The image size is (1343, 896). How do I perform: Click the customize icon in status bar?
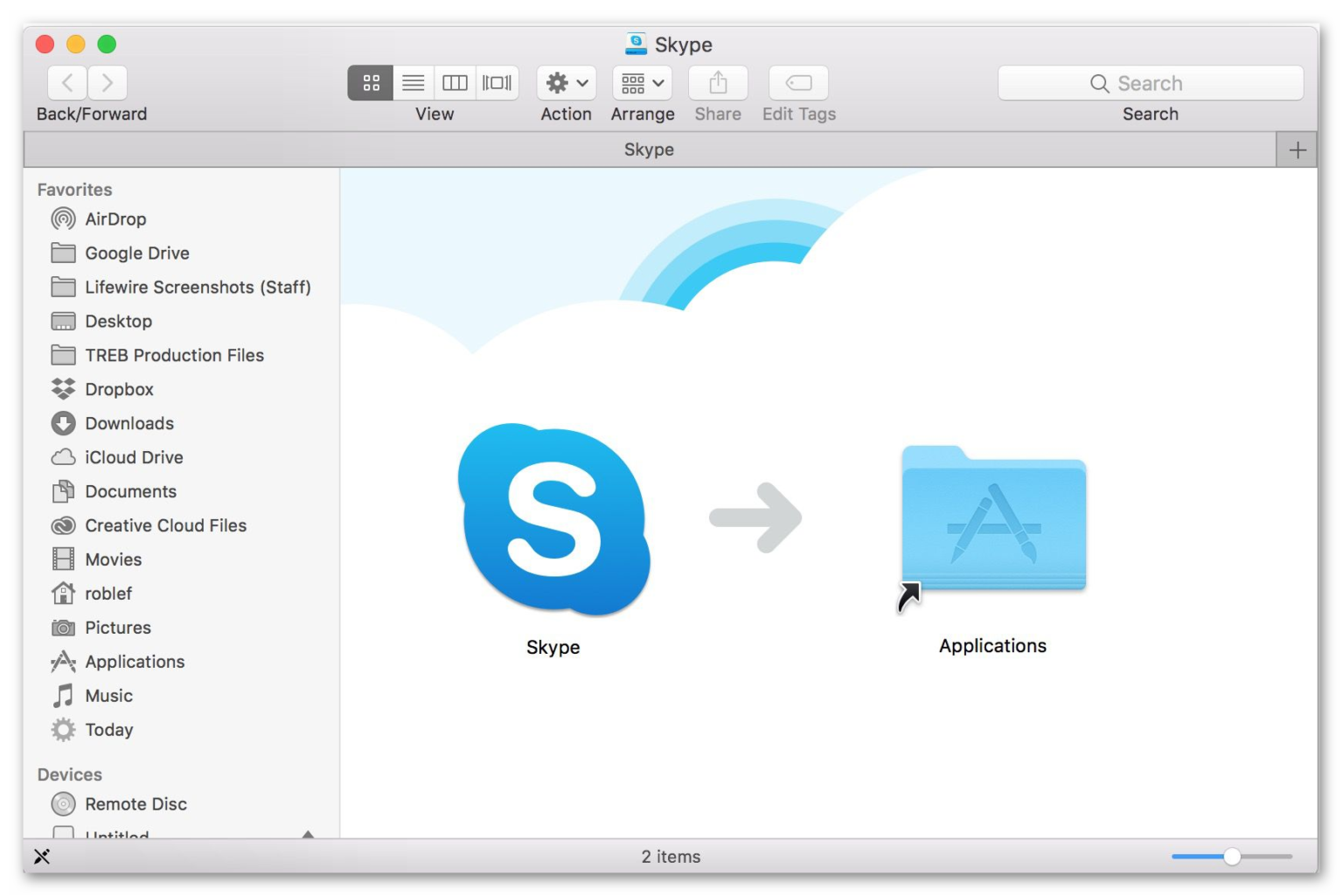(x=42, y=857)
